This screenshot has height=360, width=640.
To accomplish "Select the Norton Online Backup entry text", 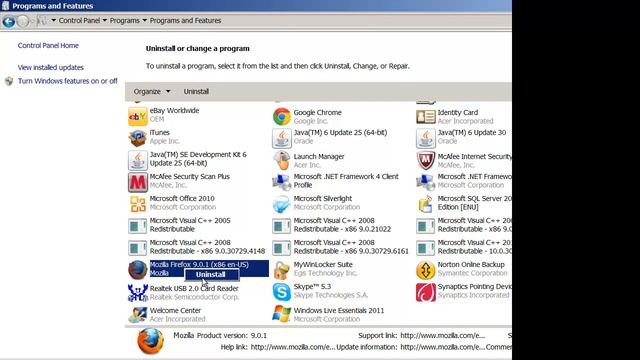I will pos(473,269).
